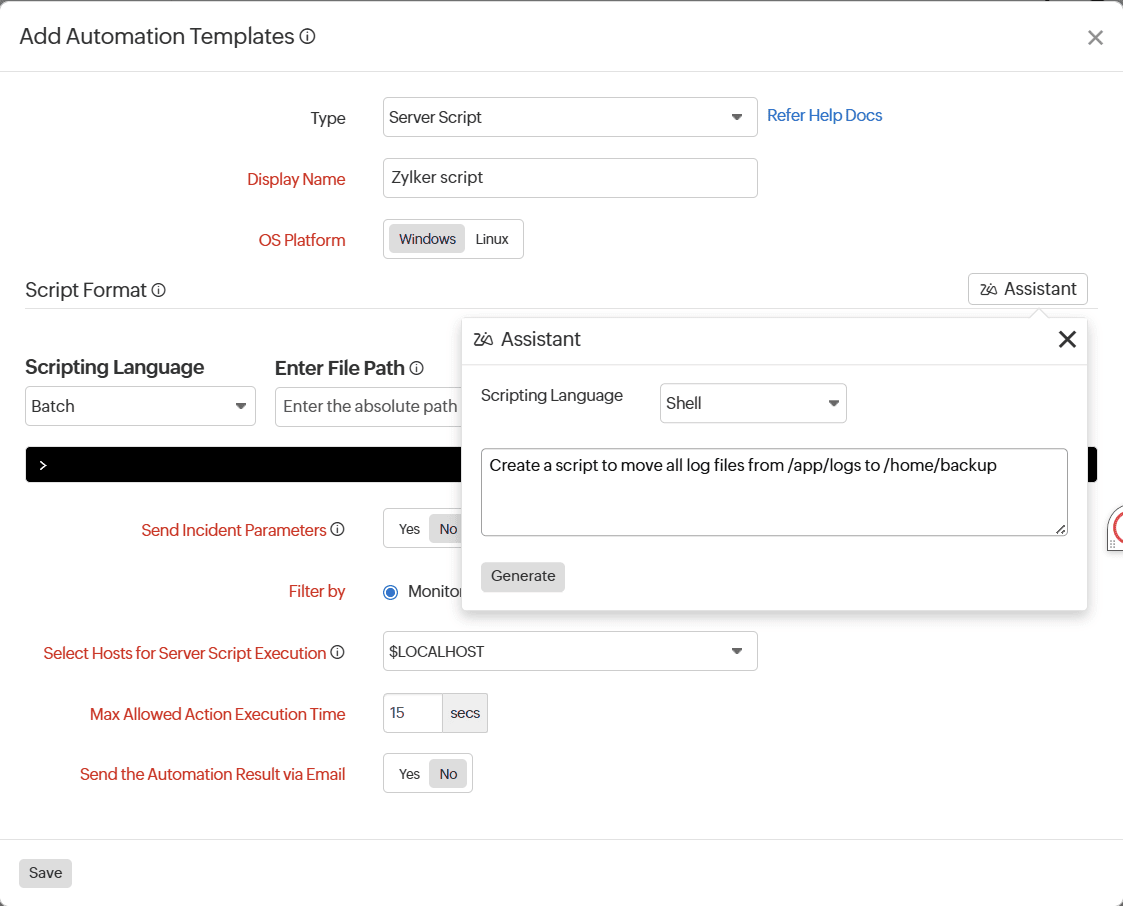The image size is (1123, 906).
Task: Select Windows as OS Platform
Action: coord(427,239)
